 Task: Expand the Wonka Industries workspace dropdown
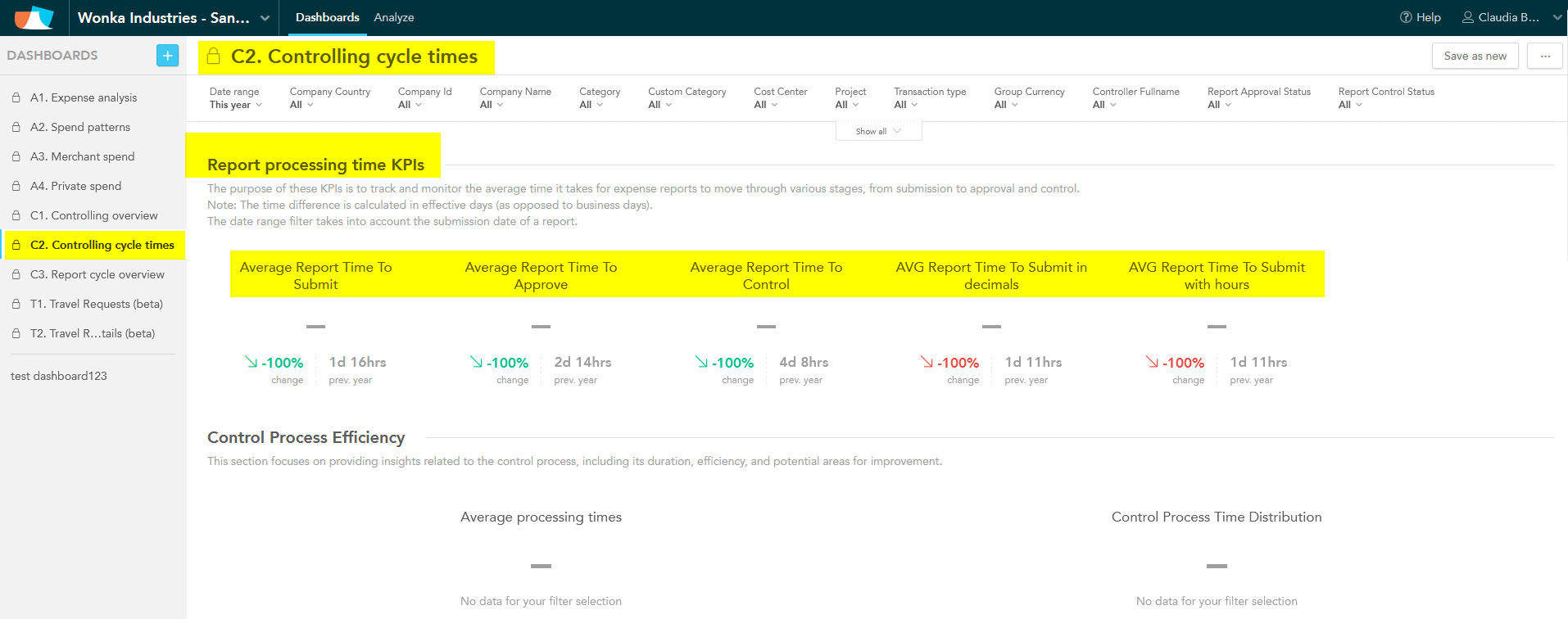[x=265, y=18]
